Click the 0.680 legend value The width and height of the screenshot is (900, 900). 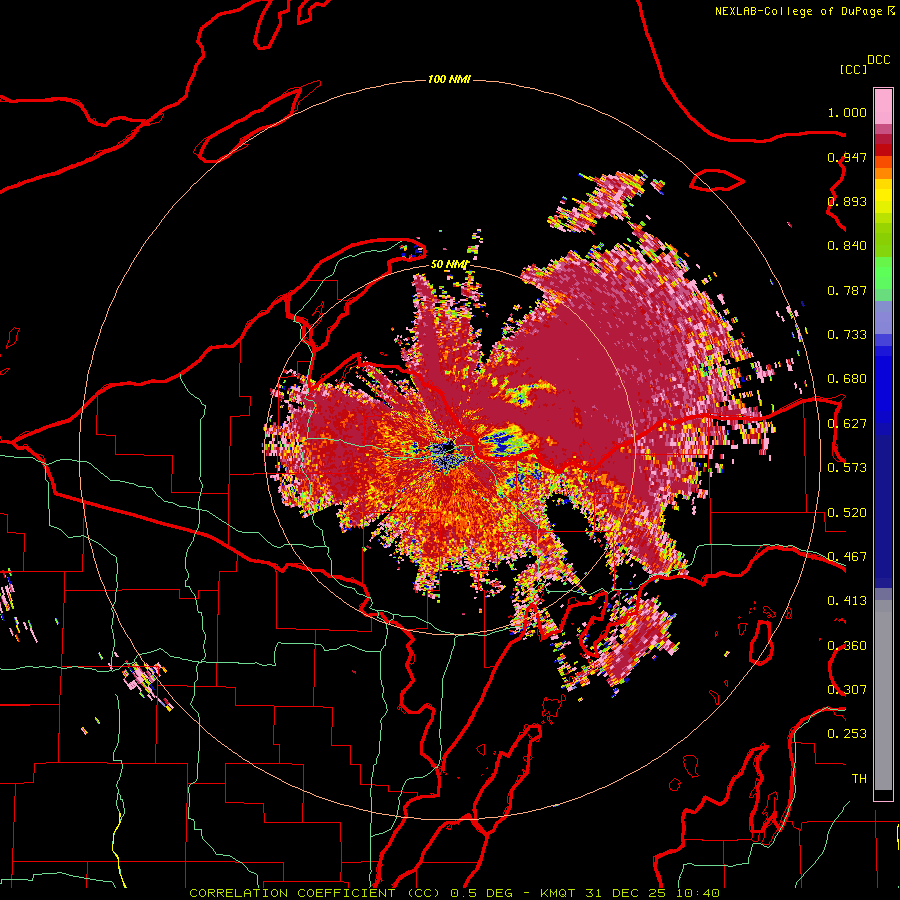(x=847, y=379)
